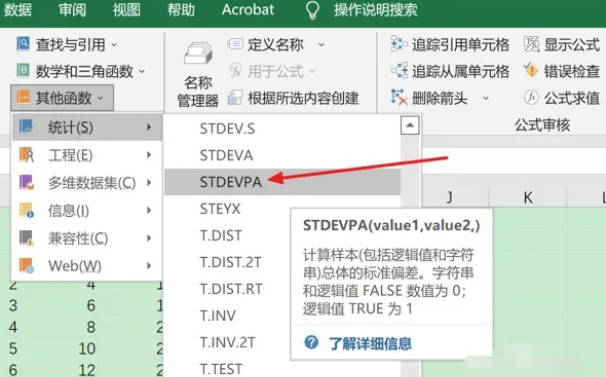The image size is (606, 377).
Task: Expand the 数学和三角函数 dropdown arrow
Action: coord(141,72)
